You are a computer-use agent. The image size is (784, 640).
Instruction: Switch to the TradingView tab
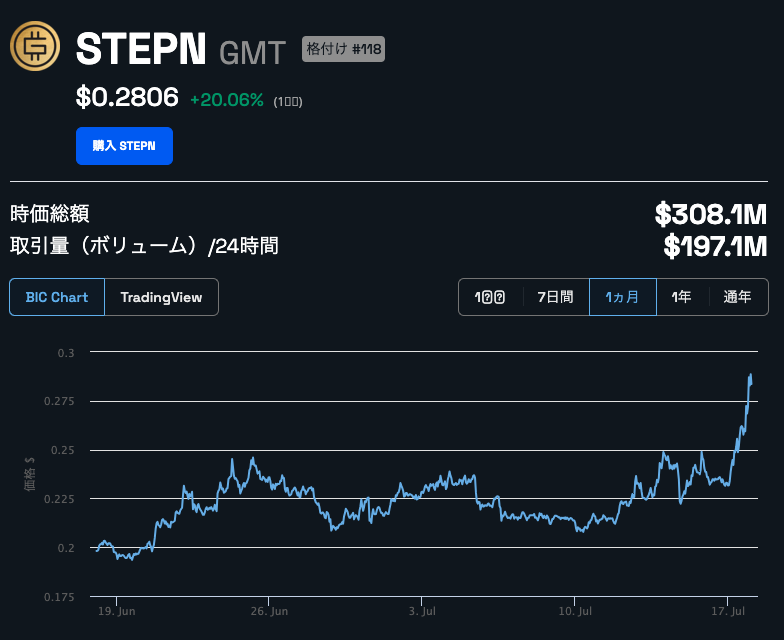162,297
